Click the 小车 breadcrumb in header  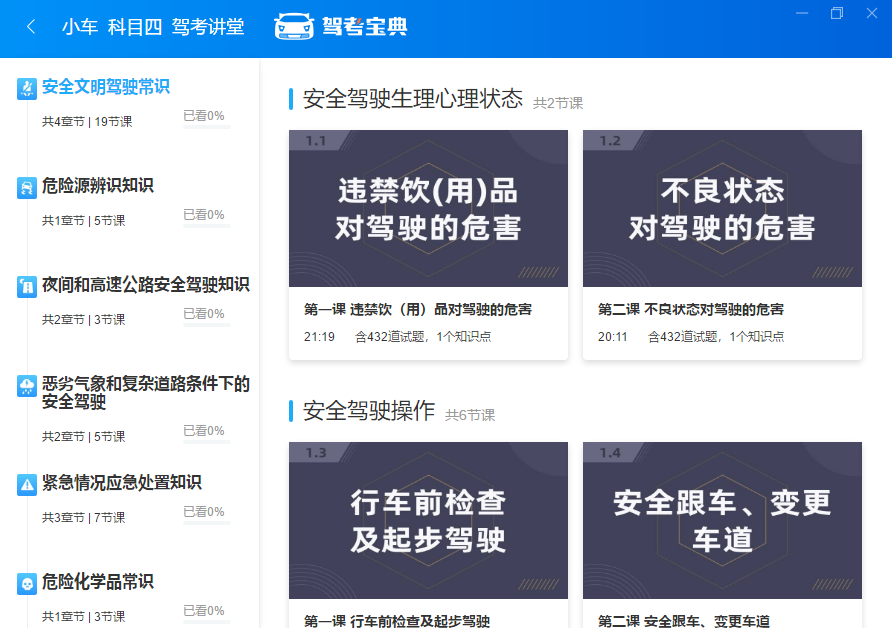pos(80,27)
